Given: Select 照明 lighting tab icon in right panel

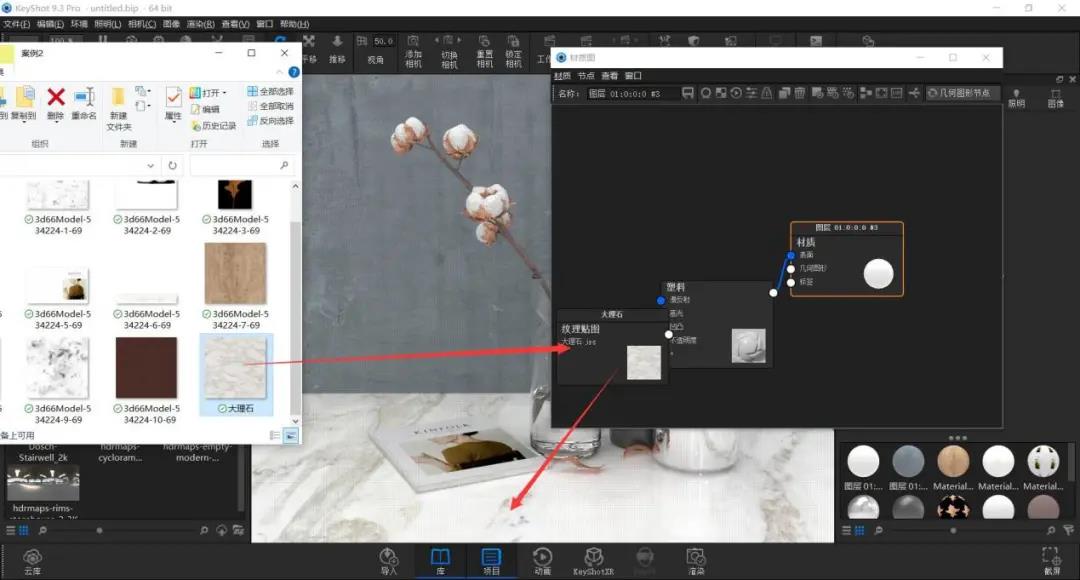Looking at the screenshot, I should pyautogui.click(x=1016, y=98).
